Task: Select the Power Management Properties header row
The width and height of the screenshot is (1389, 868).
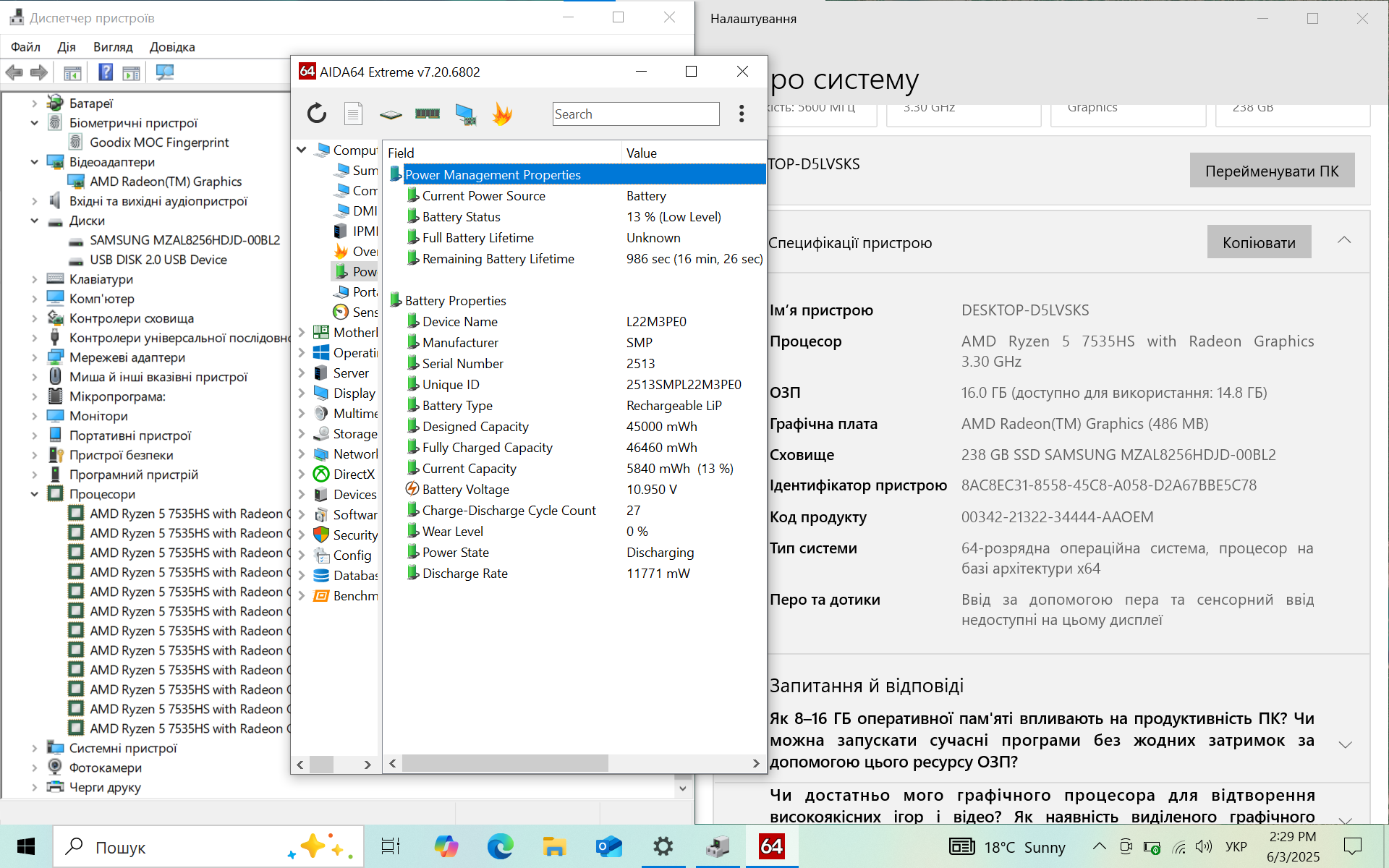Action: [577, 174]
